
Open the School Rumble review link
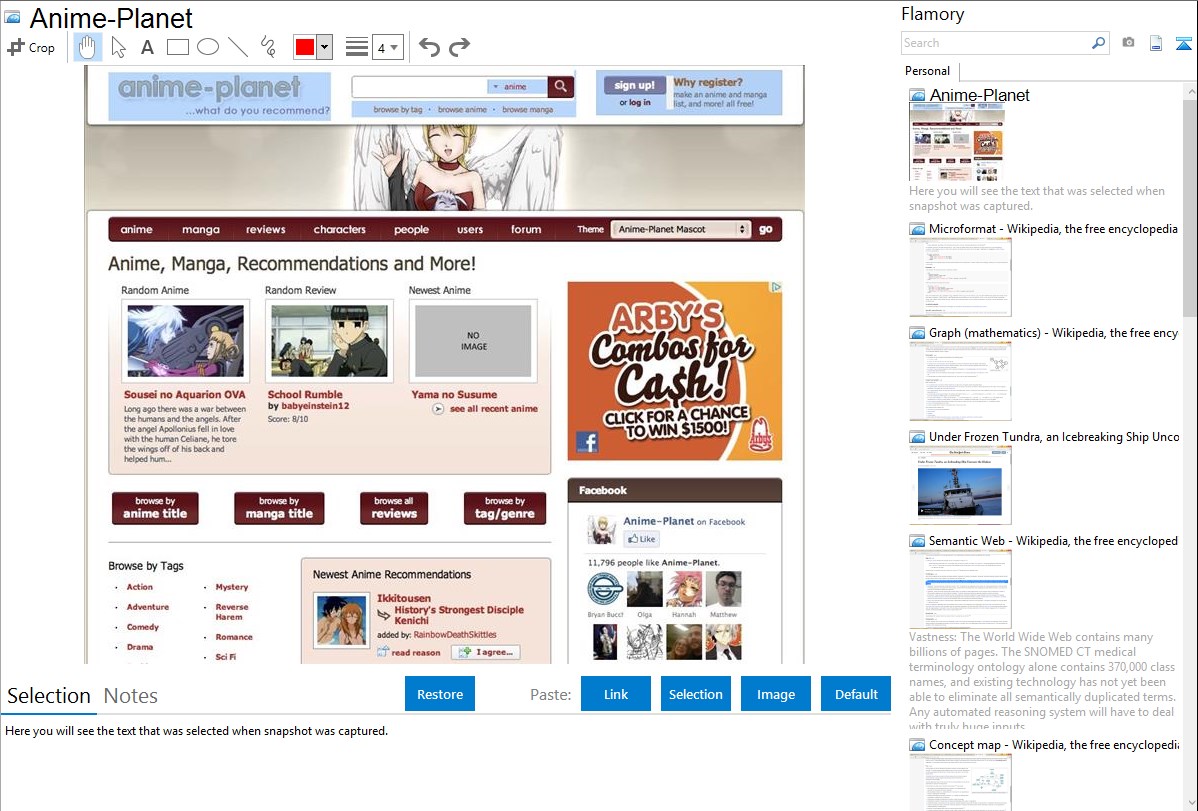[305, 394]
